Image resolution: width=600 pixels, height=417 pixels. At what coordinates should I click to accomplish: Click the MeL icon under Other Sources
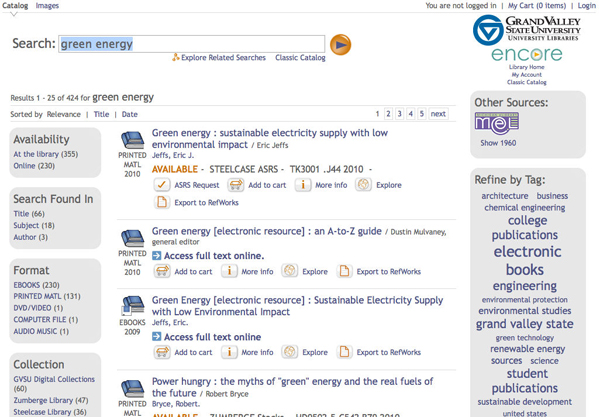[x=496, y=123]
